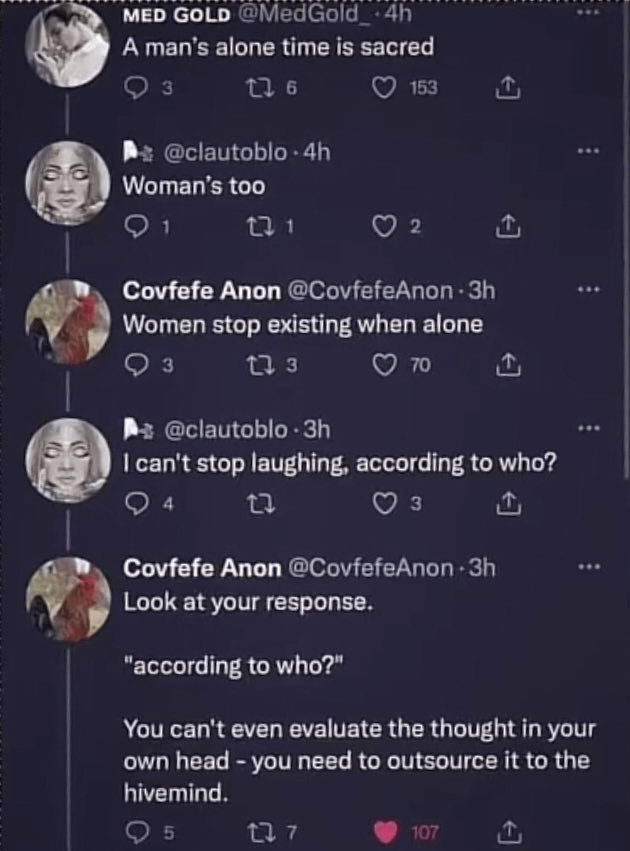Open more options on MED GOLD's tweet
630x851 pixels.
[x=588, y=11]
